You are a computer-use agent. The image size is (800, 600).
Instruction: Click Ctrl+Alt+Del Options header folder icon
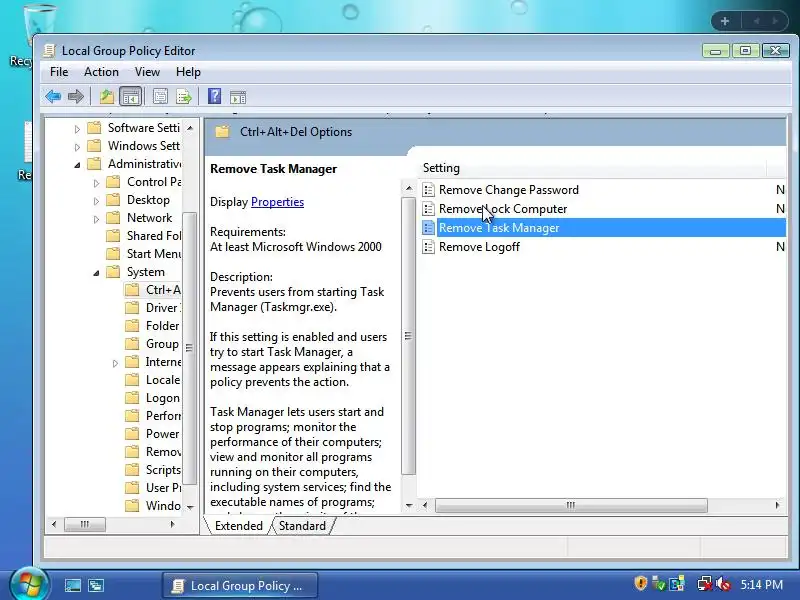(222, 132)
